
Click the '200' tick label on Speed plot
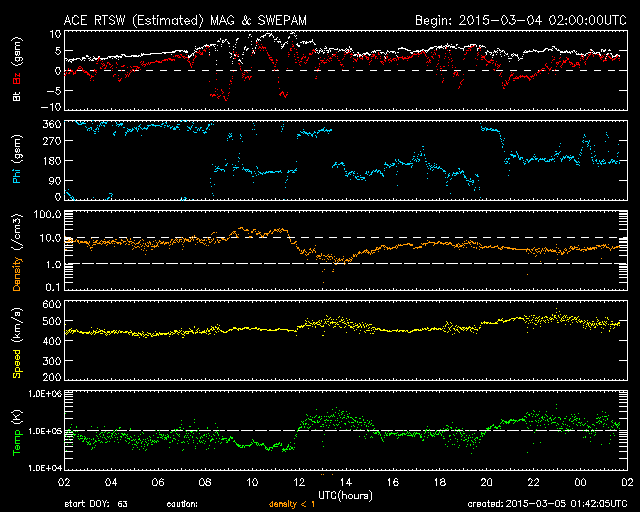tap(52, 377)
